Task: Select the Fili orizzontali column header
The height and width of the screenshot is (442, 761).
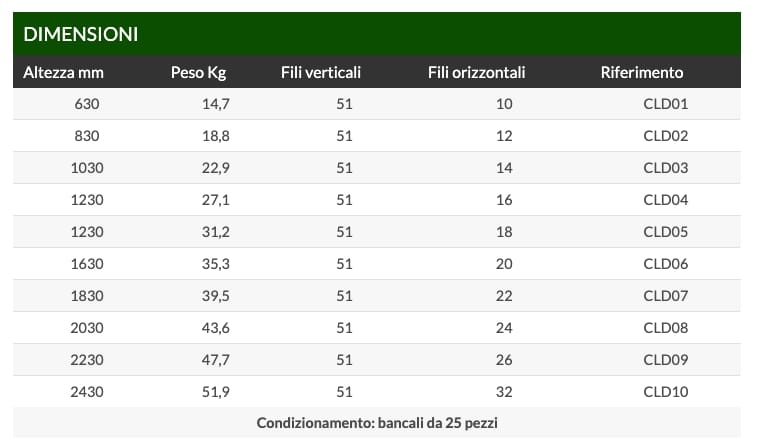Action: point(476,72)
